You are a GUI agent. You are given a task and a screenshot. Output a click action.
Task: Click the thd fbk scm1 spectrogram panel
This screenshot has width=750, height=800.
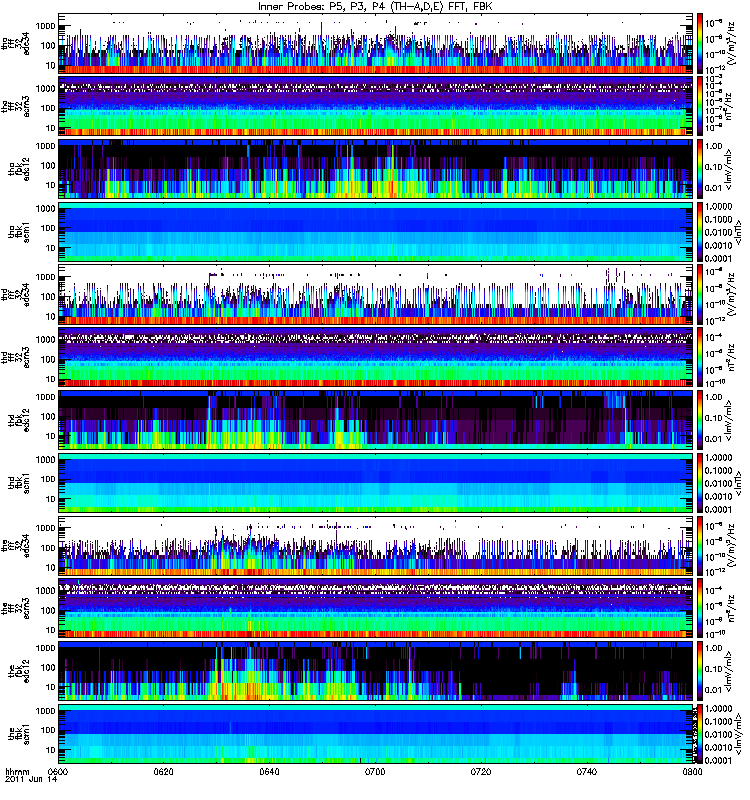click(x=376, y=483)
